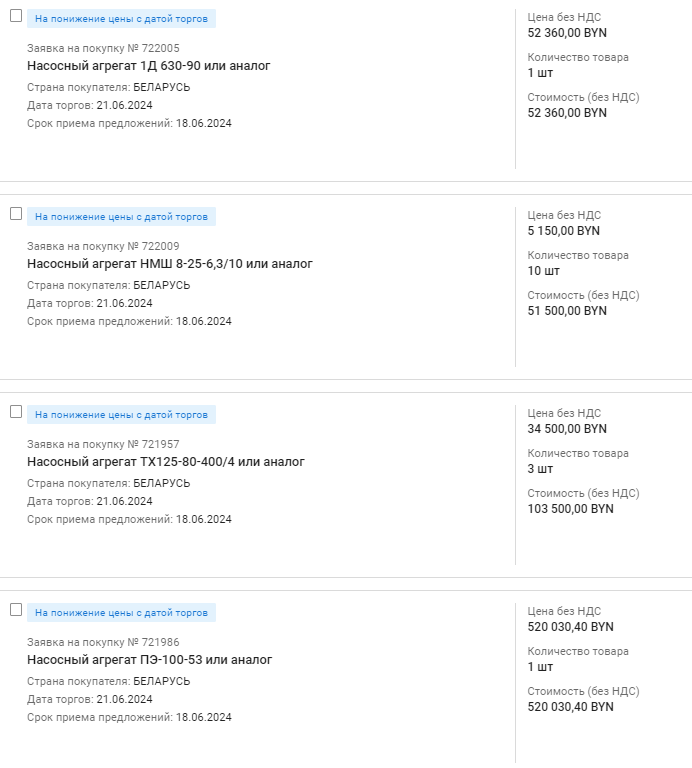Viewport: 692px width, 768px height.
Task: Check the box for request № 722005
Action: (16, 16)
